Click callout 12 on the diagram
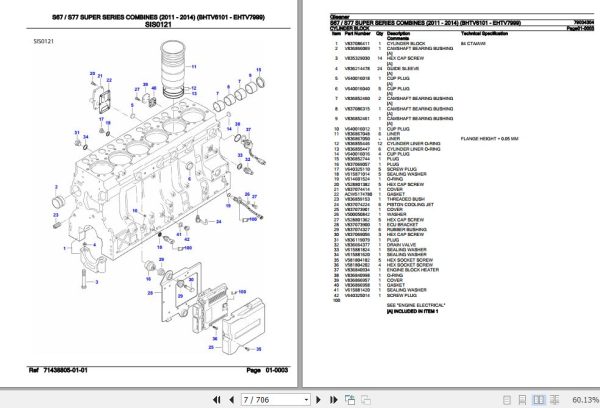The width and height of the screenshot is (600, 408). click(x=194, y=88)
